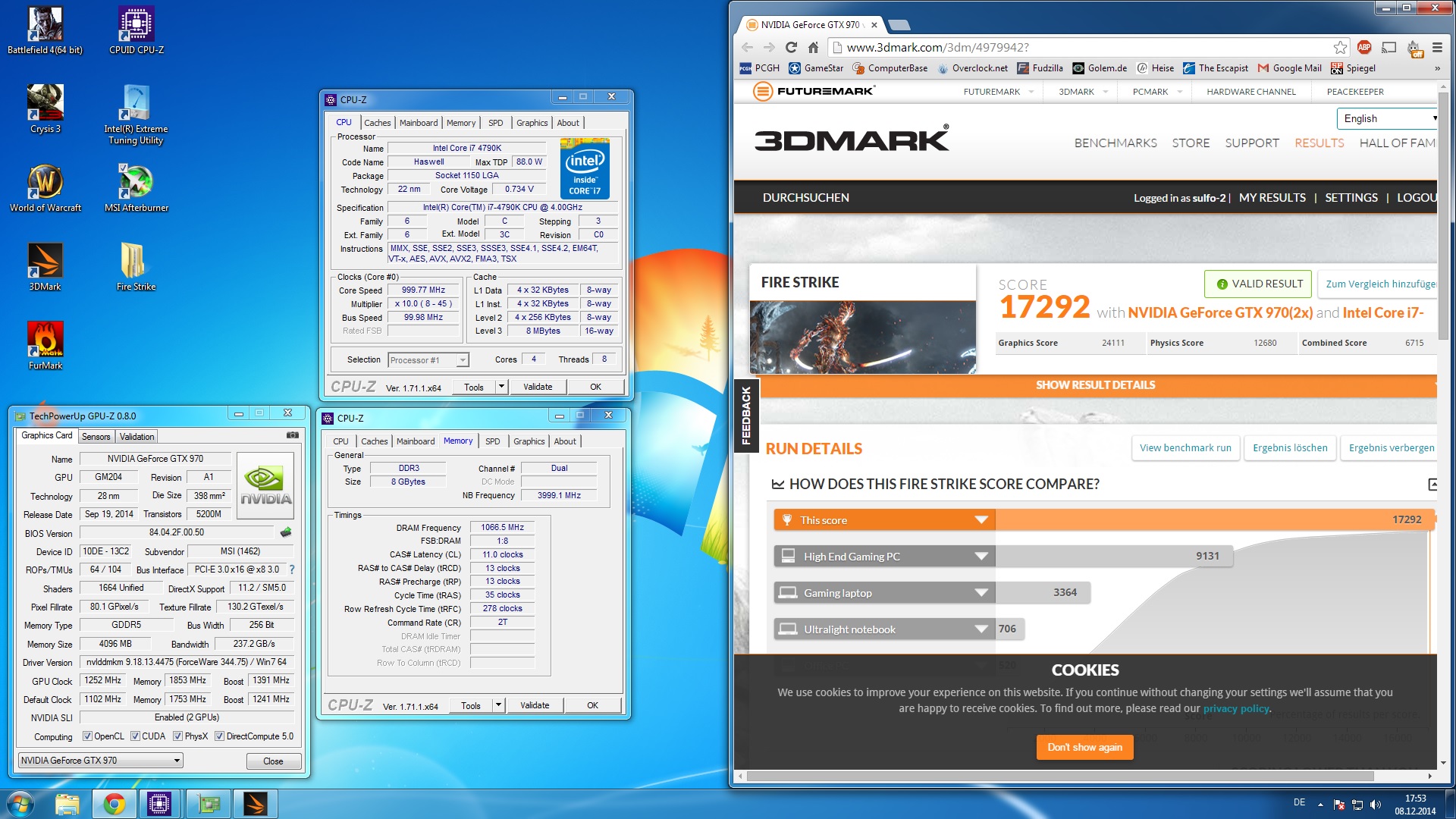Switch to Caches tab in upper CPU-Z
The height and width of the screenshot is (819, 1456).
coord(377,123)
